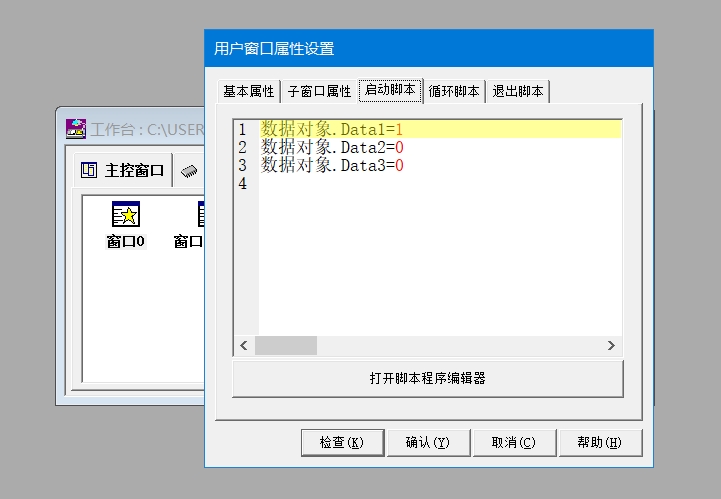Click the horizontal scrollbar thumb
Viewport: 721px width, 499px height.
coord(285,346)
